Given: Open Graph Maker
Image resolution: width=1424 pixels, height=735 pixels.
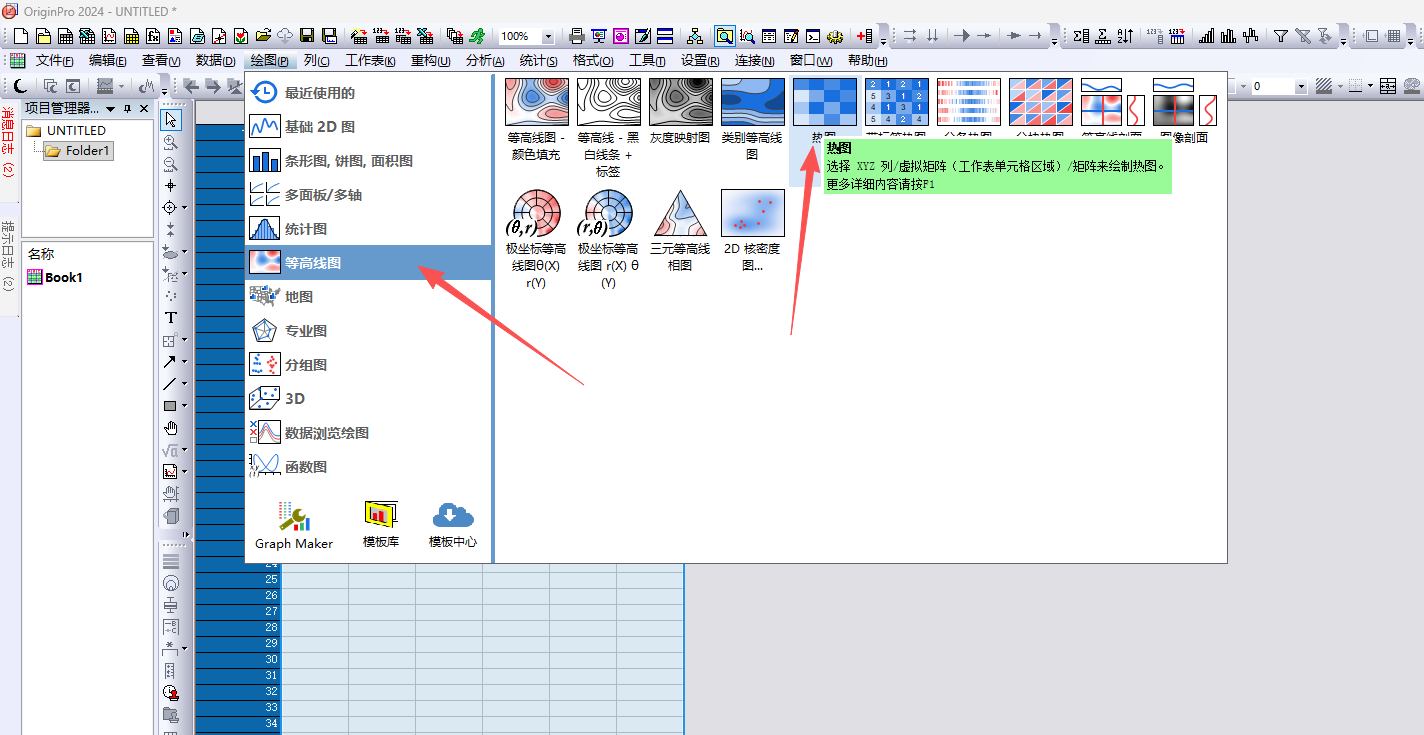Looking at the screenshot, I should click(294, 524).
